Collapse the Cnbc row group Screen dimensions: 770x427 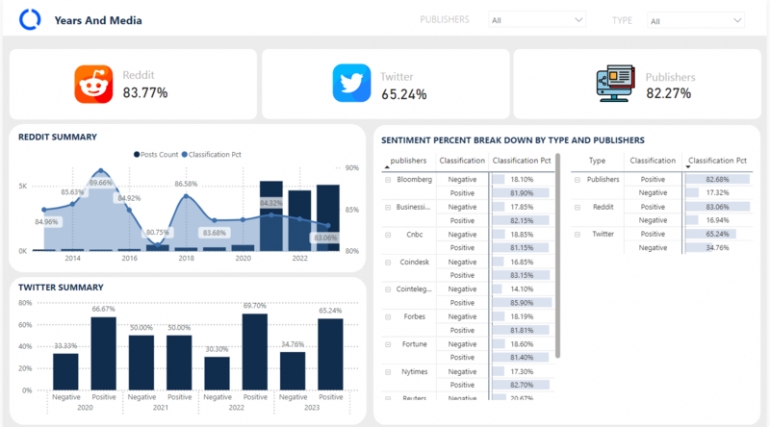pos(388,235)
